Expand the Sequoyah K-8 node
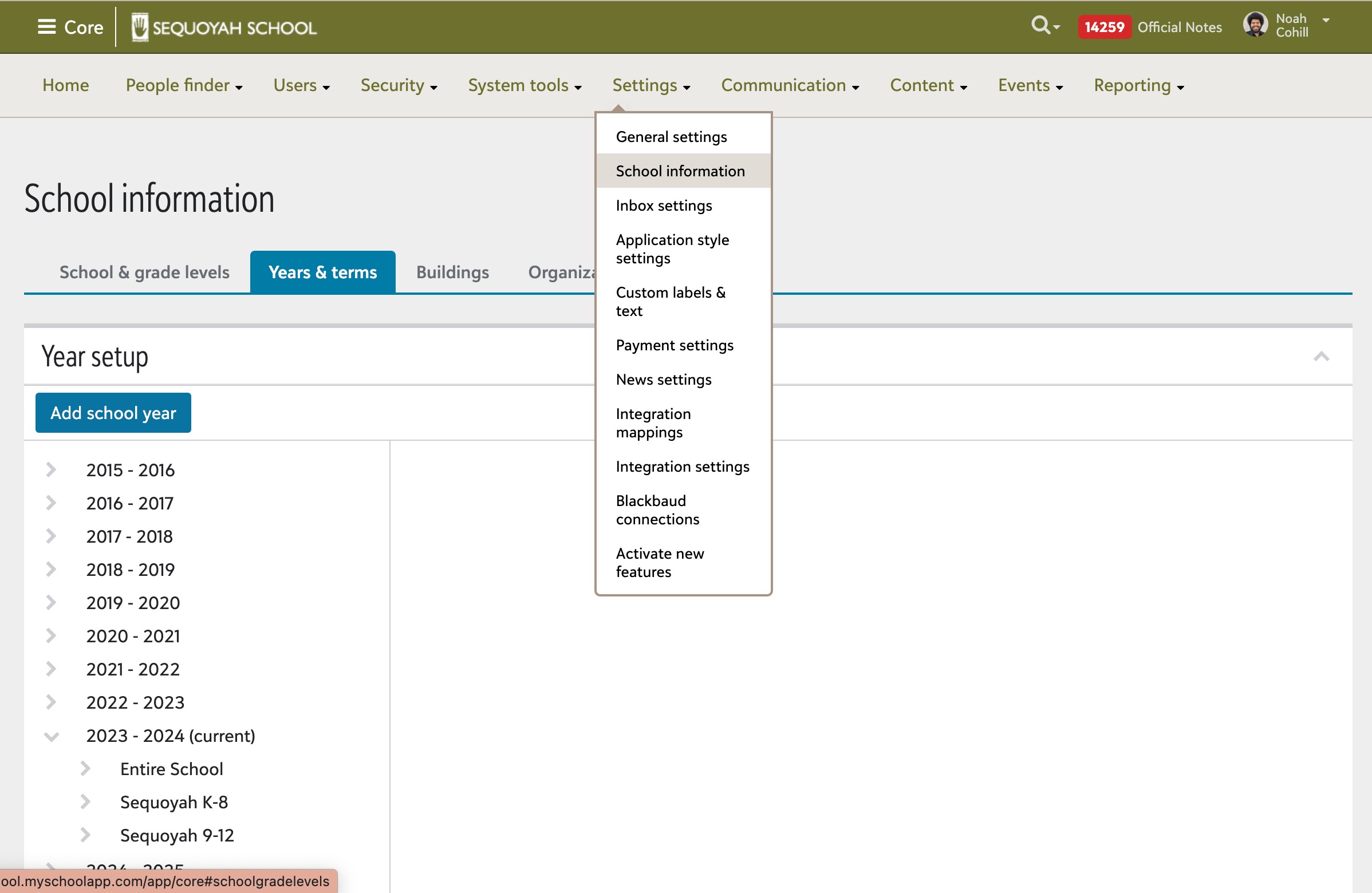The width and height of the screenshot is (1372, 893). (x=85, y=801)
